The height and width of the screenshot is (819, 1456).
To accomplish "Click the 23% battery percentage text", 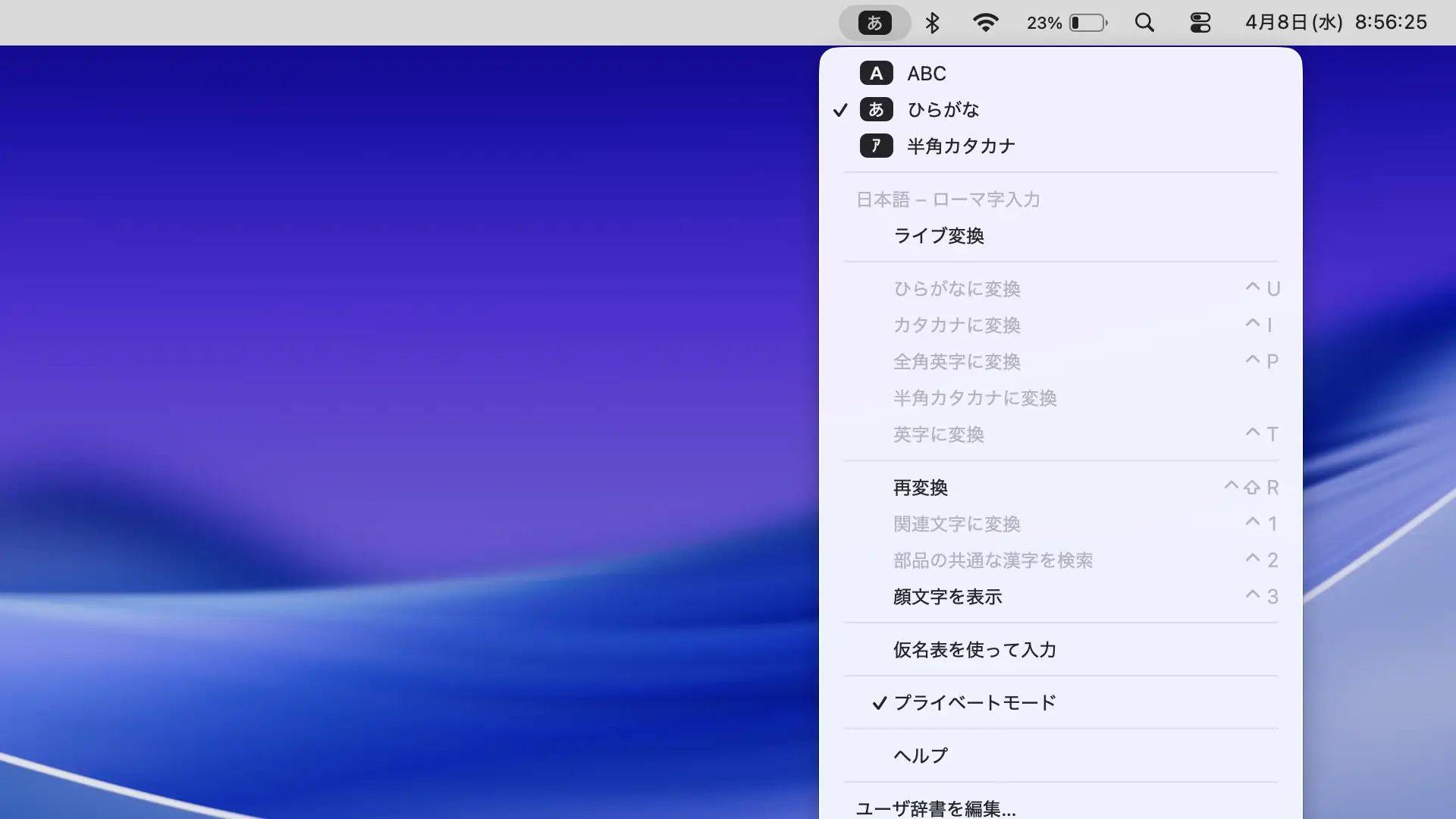I will [1043, 23].
